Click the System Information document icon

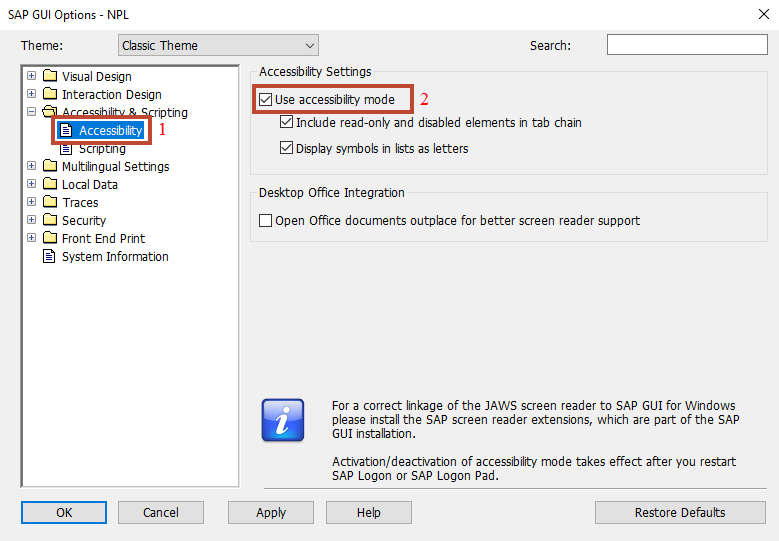[49, 256]
